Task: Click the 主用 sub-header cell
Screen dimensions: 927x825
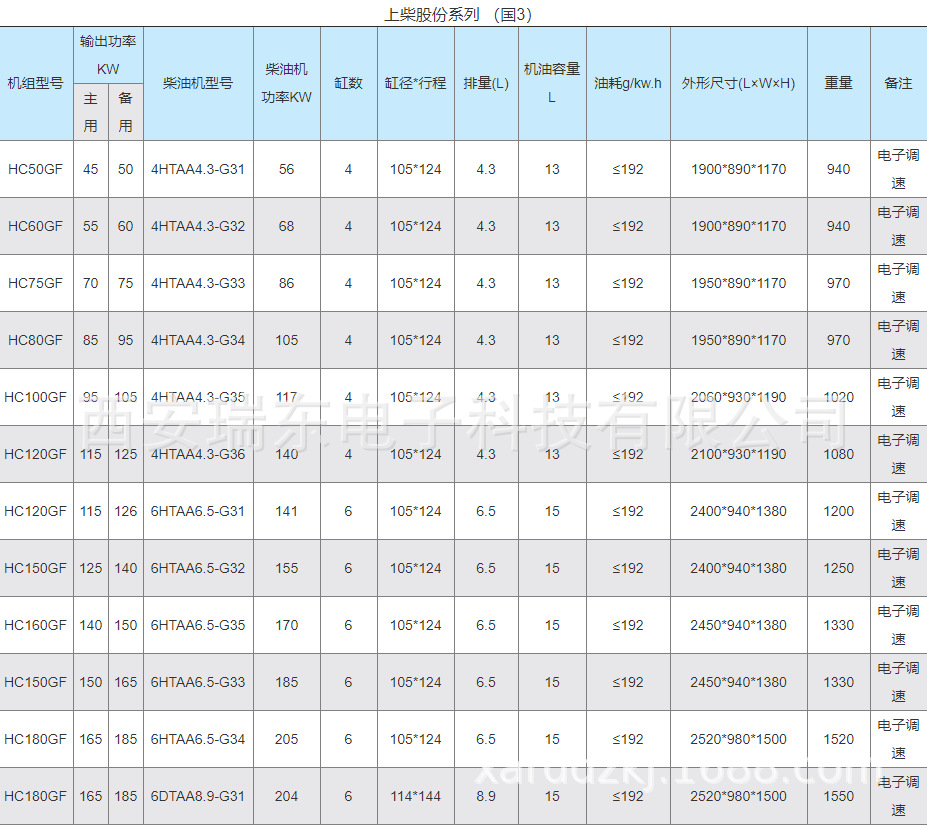Action: tap(90, 112)
